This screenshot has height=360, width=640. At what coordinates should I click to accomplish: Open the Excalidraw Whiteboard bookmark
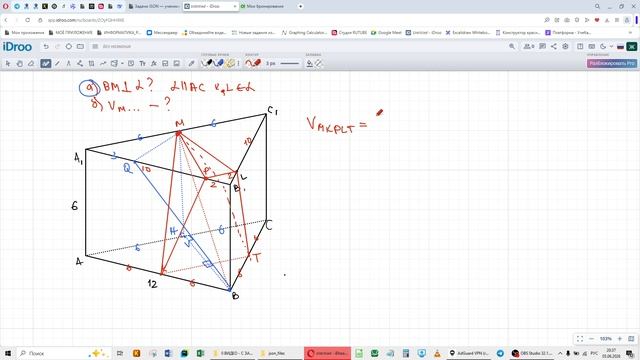pos(468,32)
